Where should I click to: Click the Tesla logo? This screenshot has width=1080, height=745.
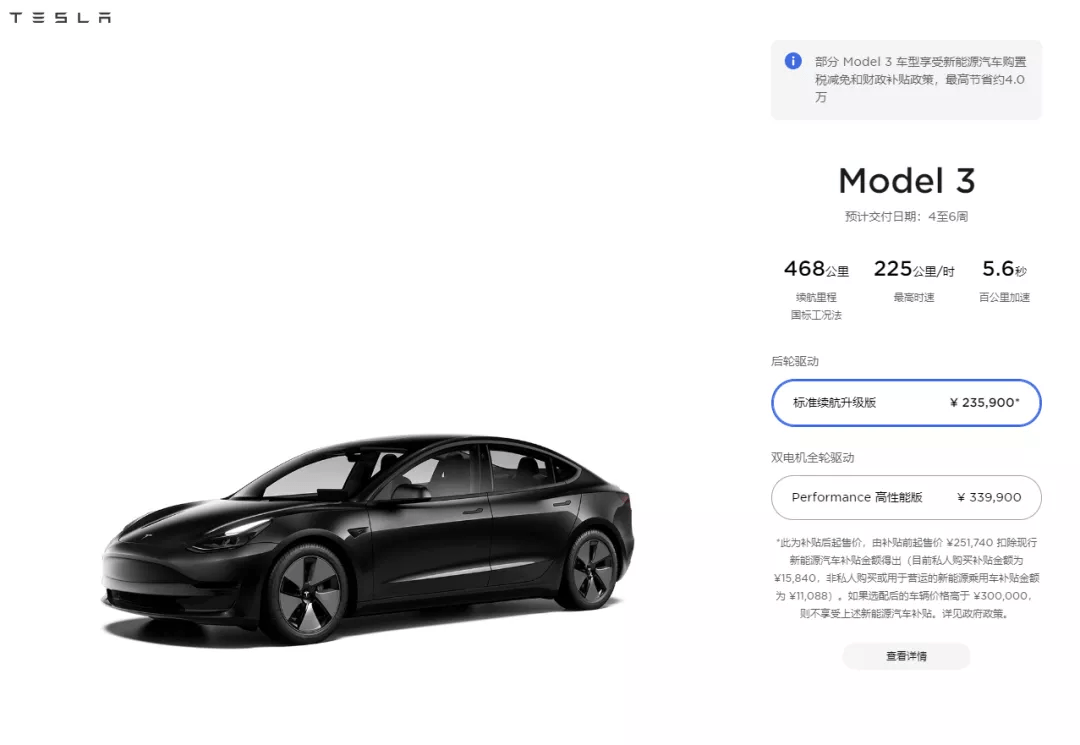tap(60, 17)
